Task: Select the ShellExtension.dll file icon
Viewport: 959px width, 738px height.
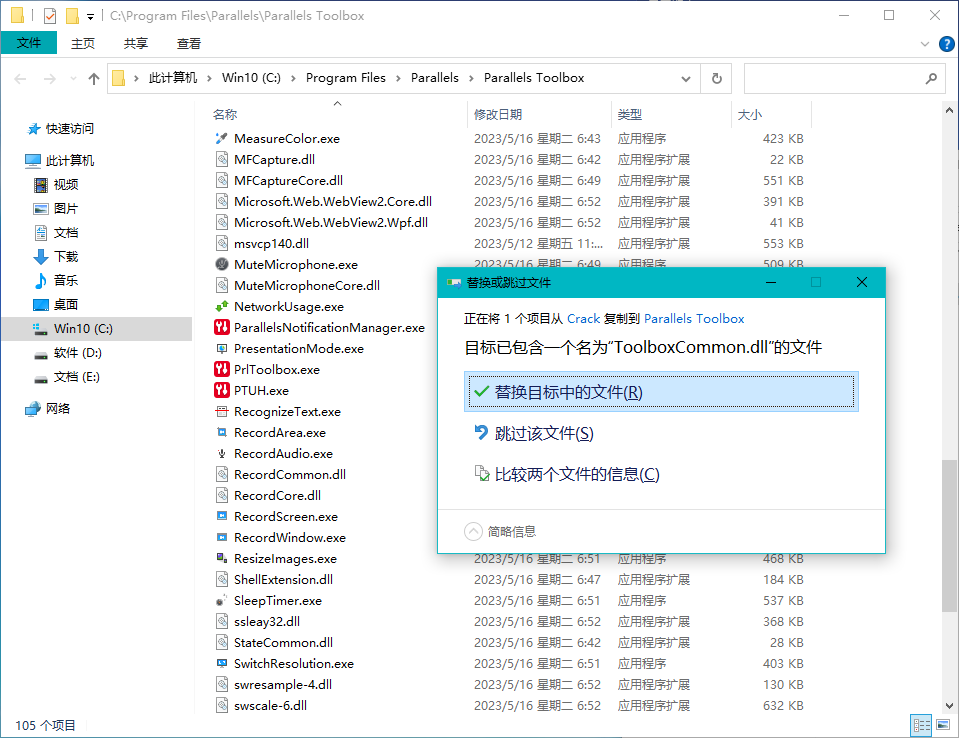Action: pos(221,579)
